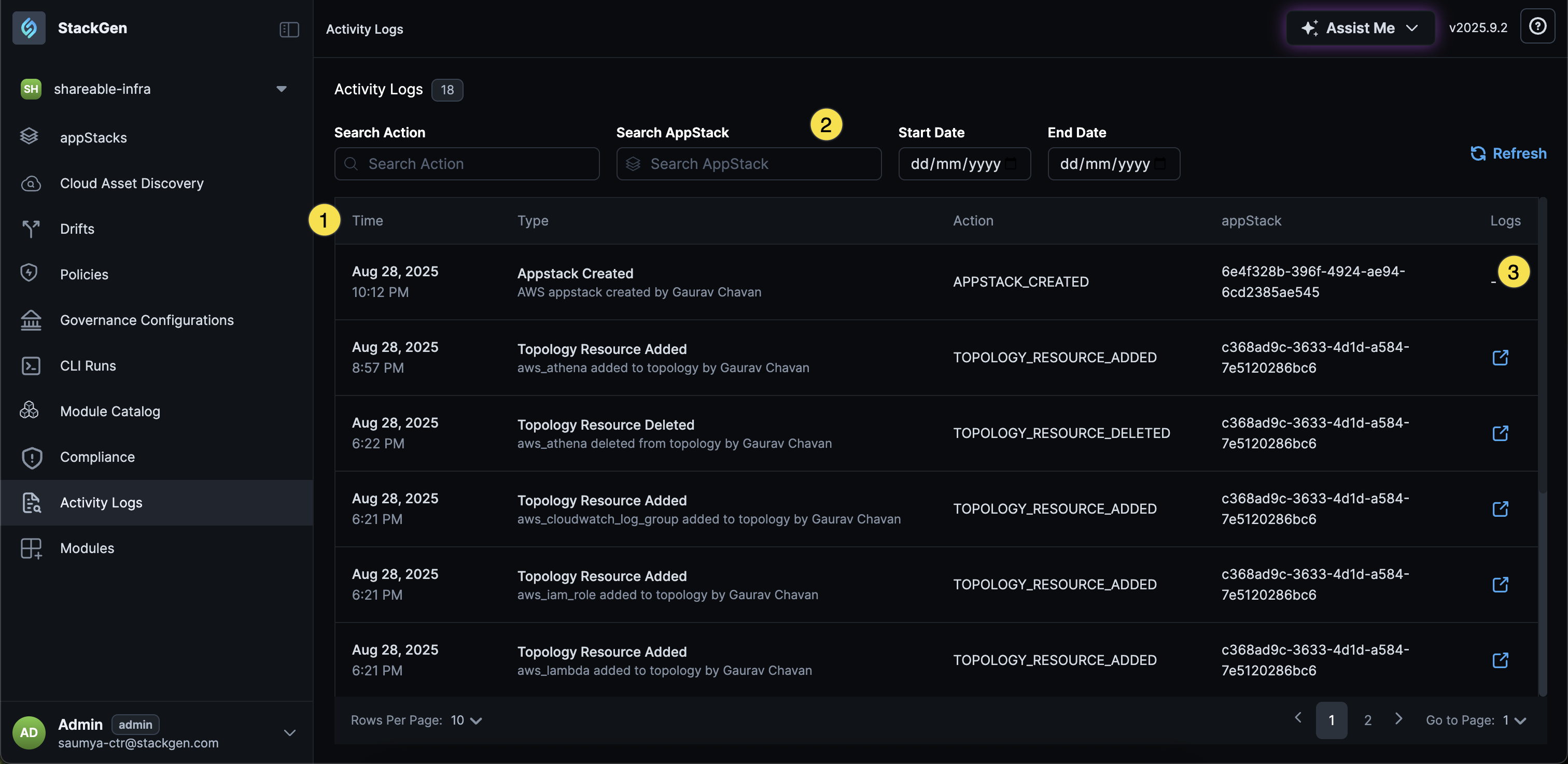The image size is (1568, 764).
Task: Click the Search Action field
Action: pyautogui.click(x=467, y=164)
